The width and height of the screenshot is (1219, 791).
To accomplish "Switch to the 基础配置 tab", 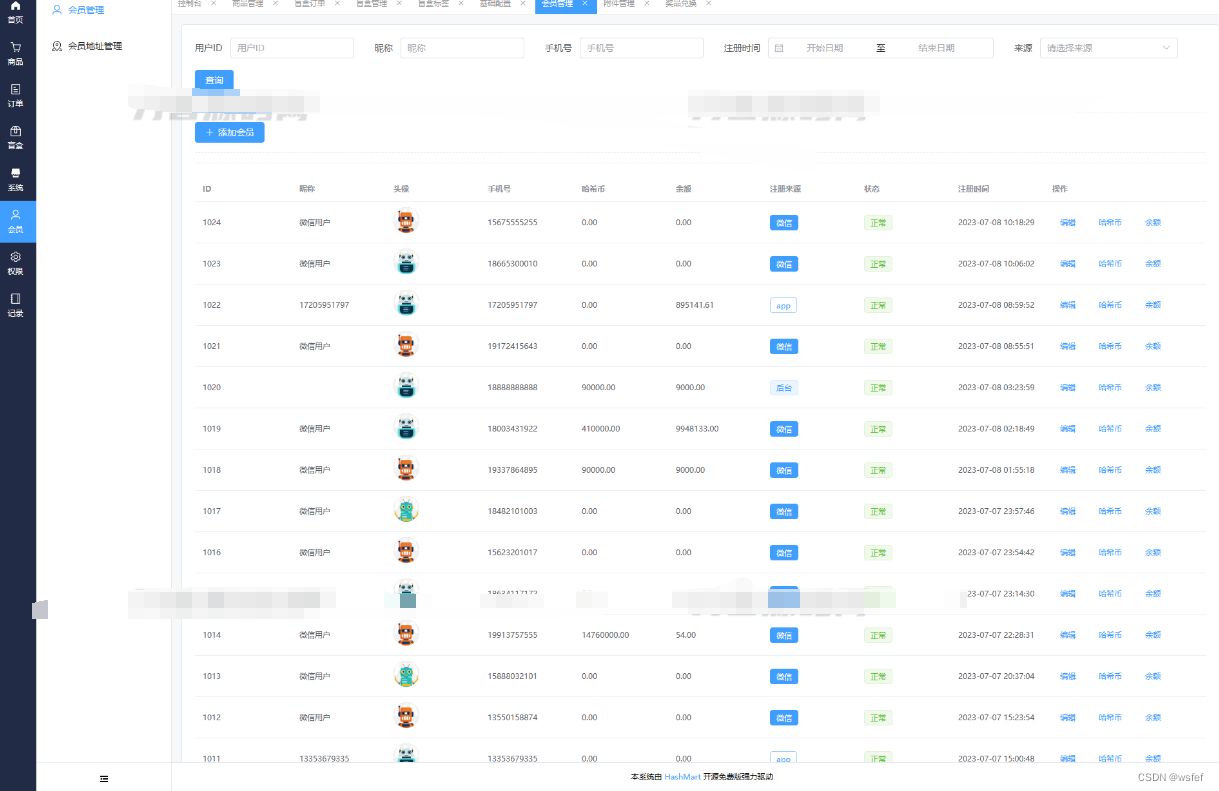I will point(495,3).
